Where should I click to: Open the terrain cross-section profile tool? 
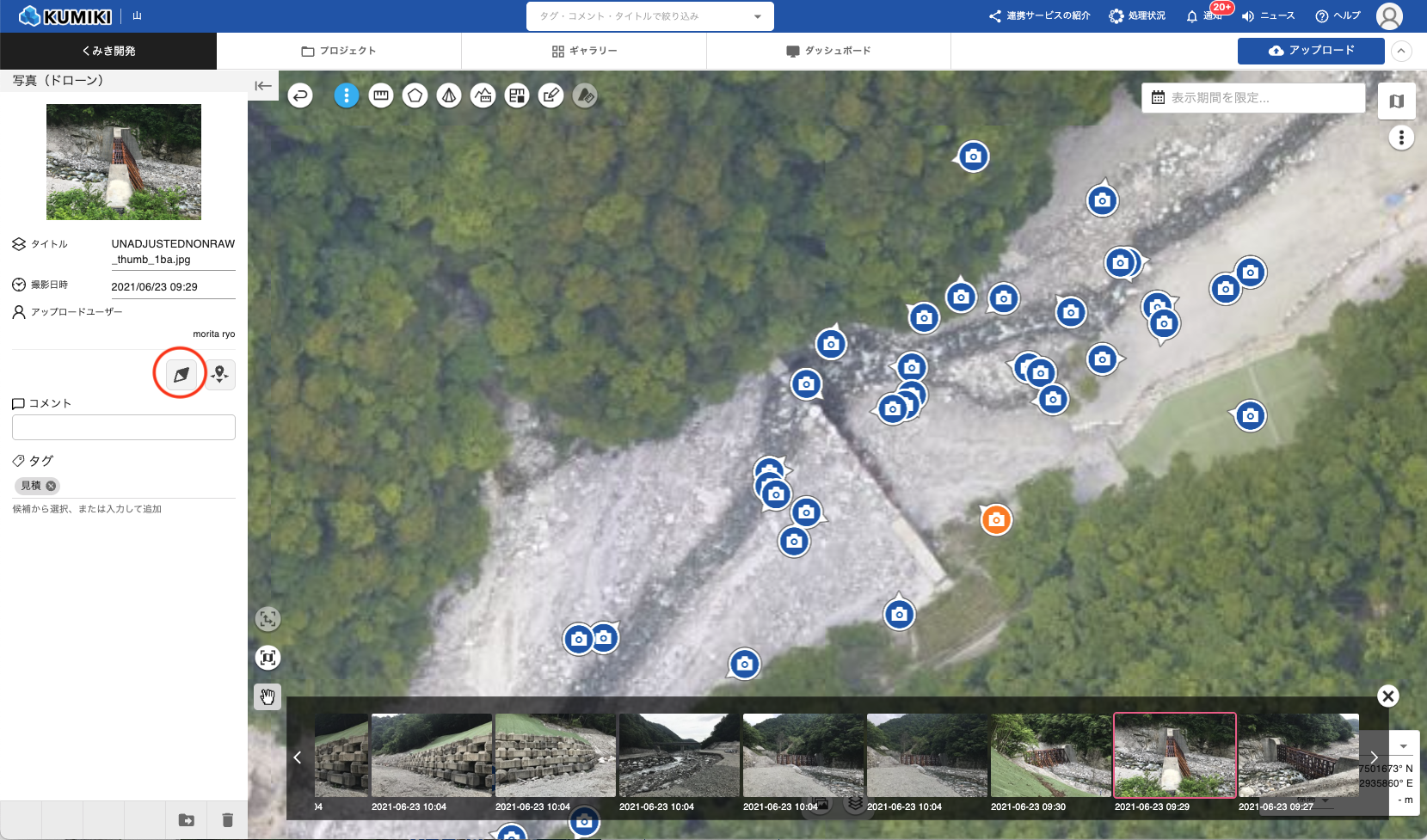click(483, 95)
